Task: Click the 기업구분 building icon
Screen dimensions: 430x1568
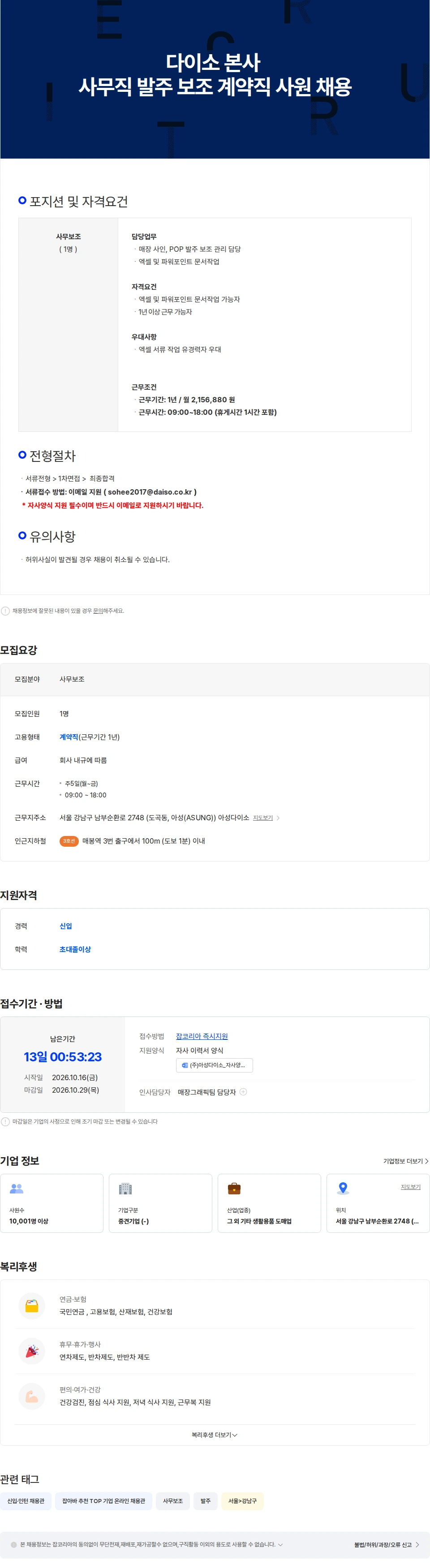Action: click(x=125, y=1188)
